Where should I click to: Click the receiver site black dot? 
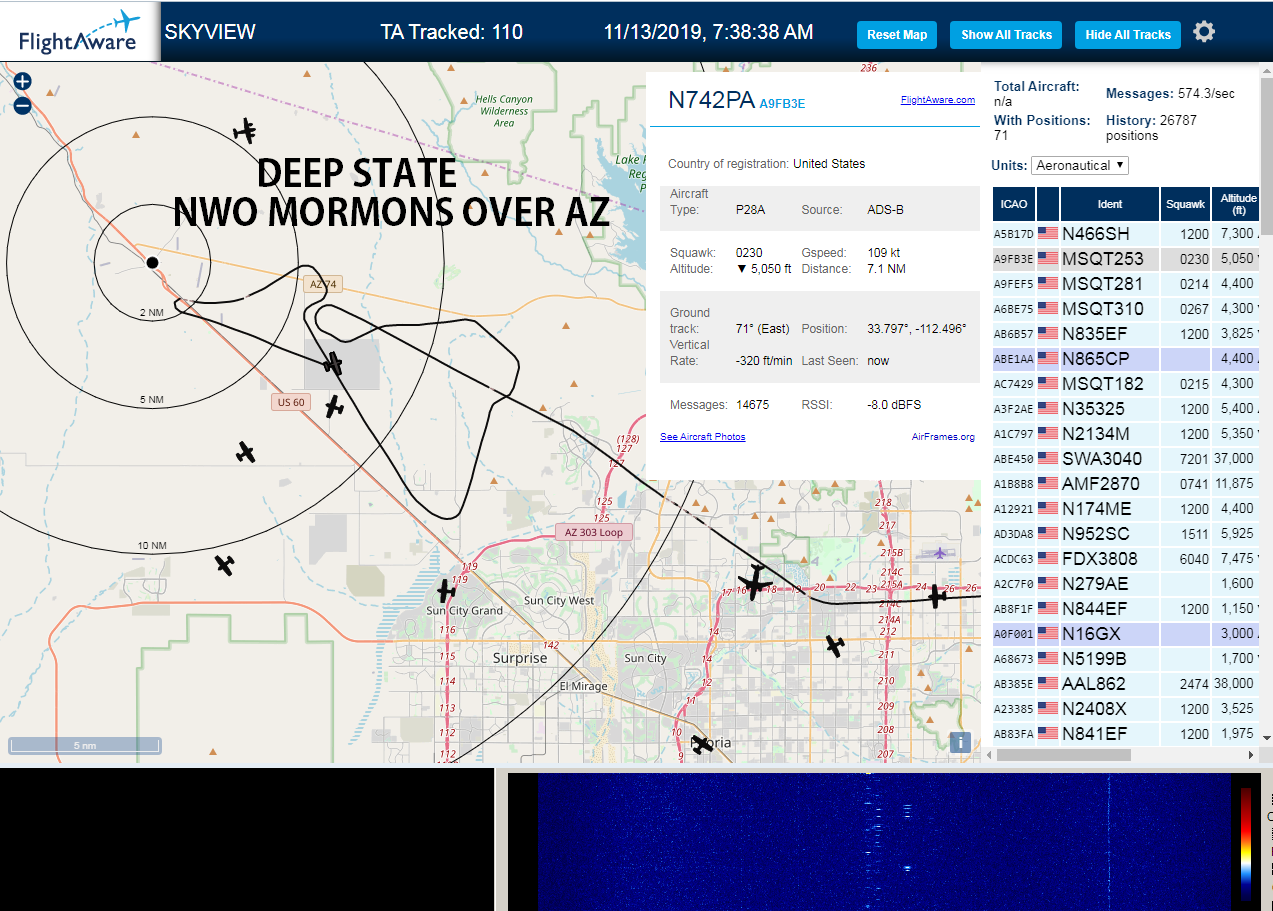point(152,262)
